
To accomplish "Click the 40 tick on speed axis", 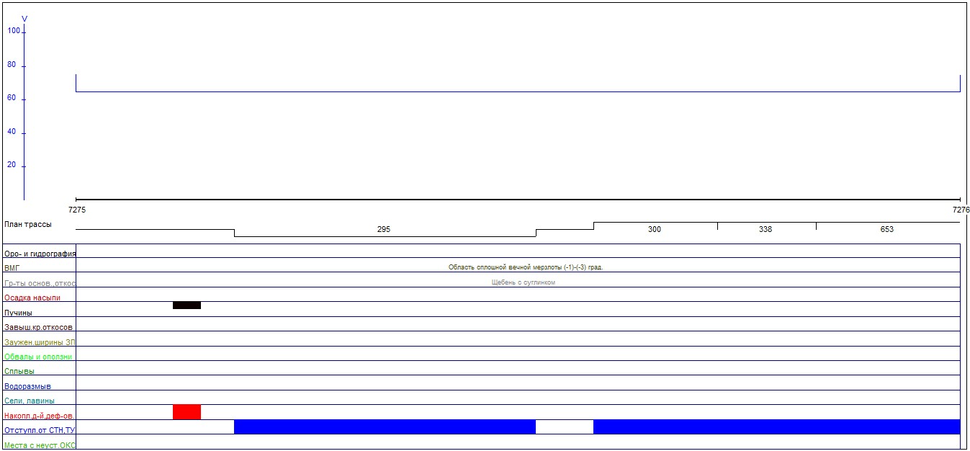I will tap(12, 132).
